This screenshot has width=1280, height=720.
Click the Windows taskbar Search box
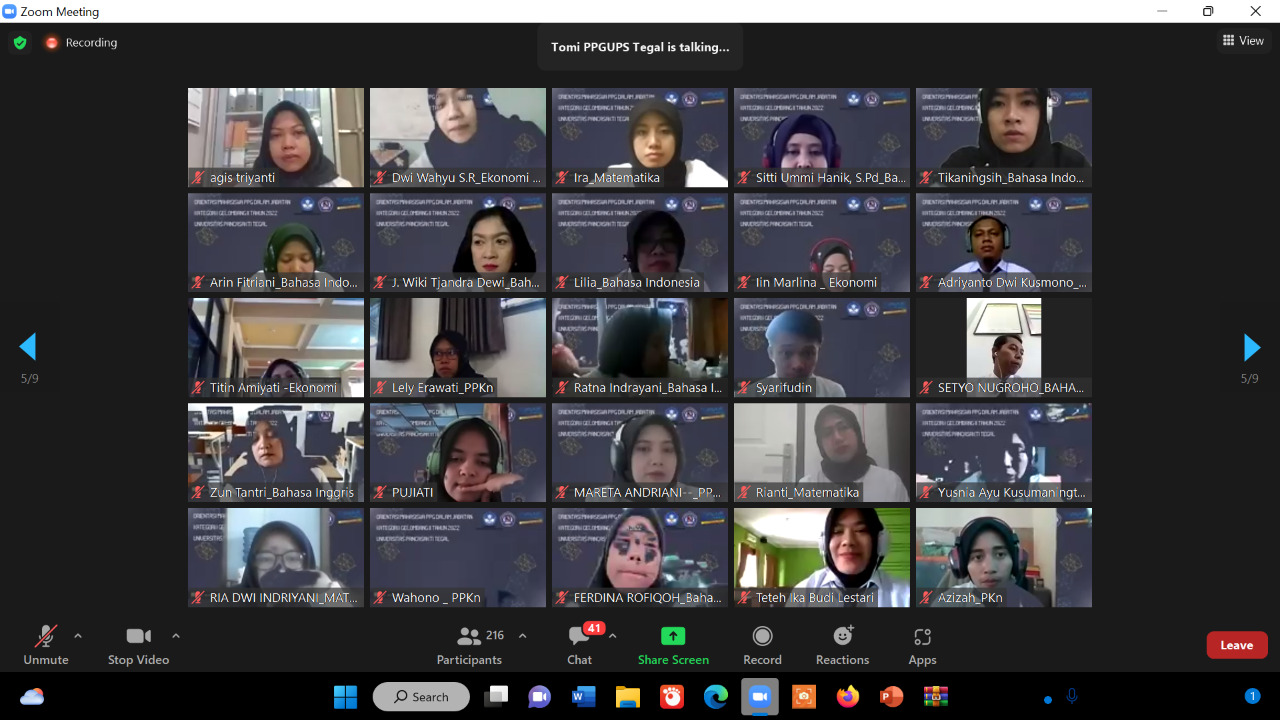[x=421, y=696]
